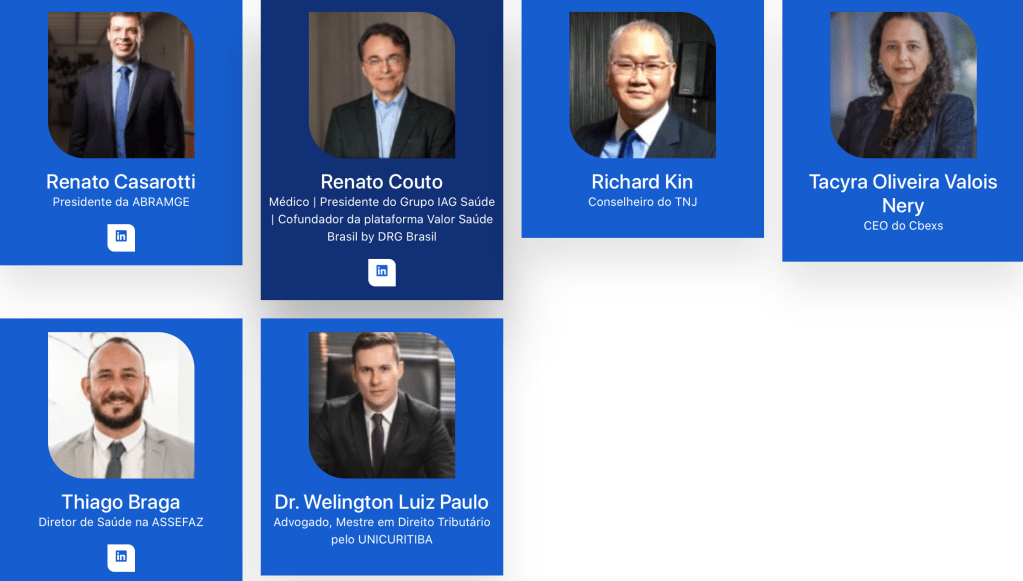Select the Thiago Braga name heading
The height and width of the screenshot is (581, 1023).
pos(121,501)
